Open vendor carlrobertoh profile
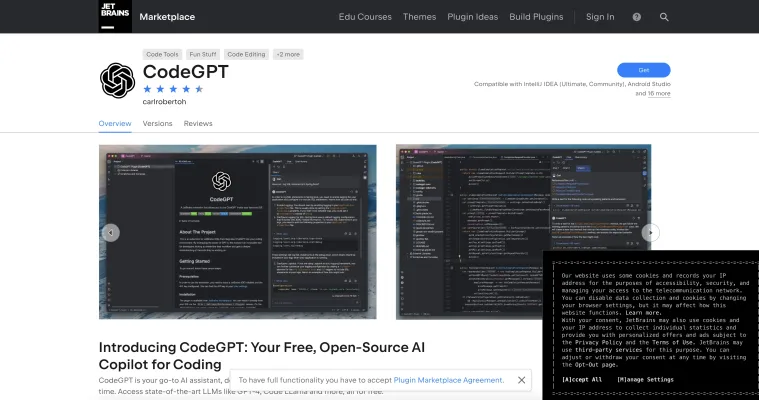759x400 pixels. (x=164, y=102)
